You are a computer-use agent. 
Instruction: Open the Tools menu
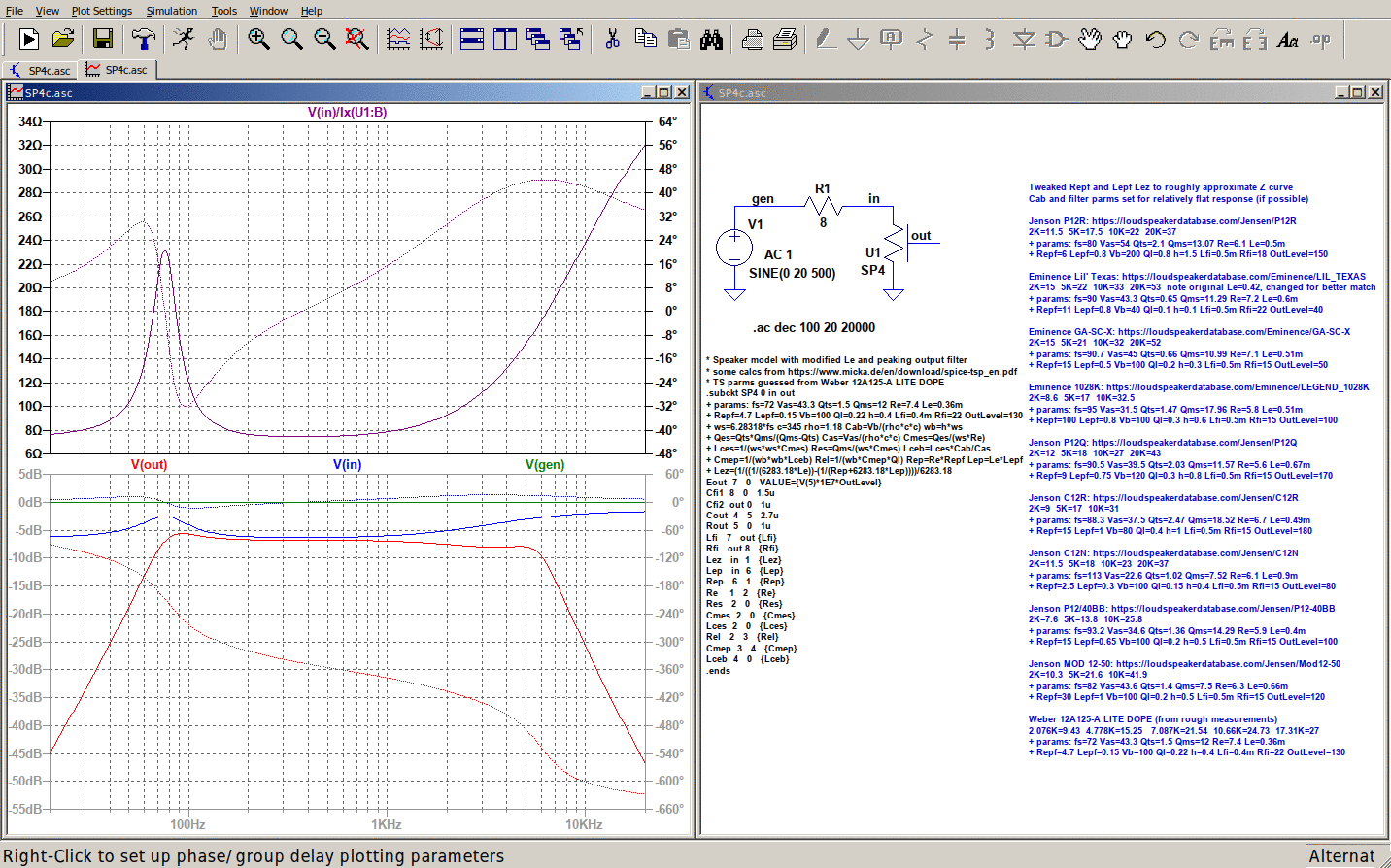tap(223, 11)
